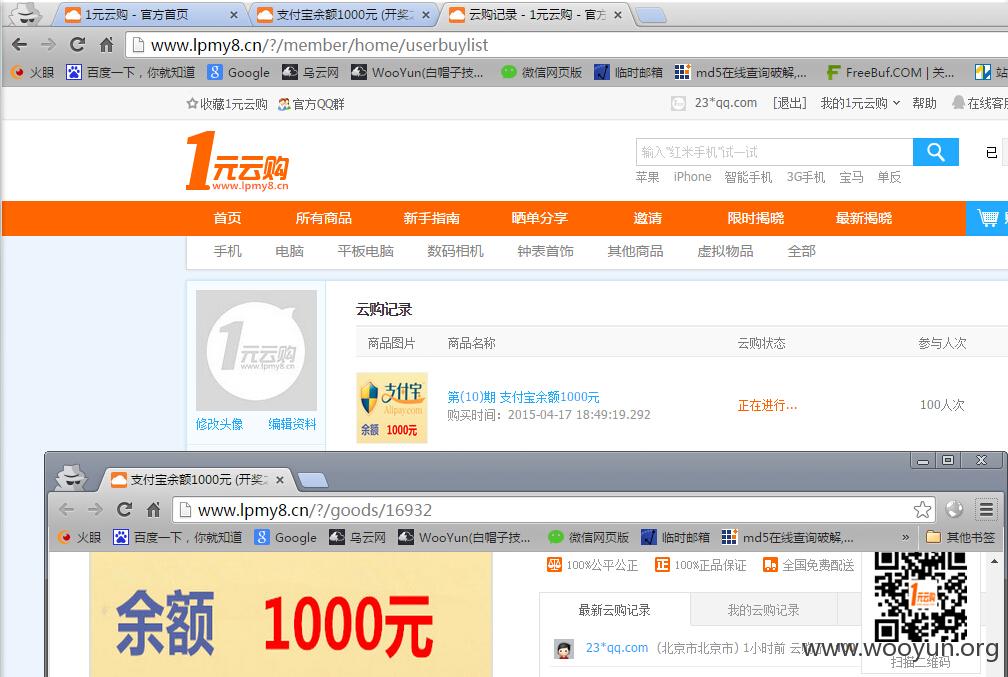
Task: Open WooYun bookmark in the front window
Action: [464, 537]
